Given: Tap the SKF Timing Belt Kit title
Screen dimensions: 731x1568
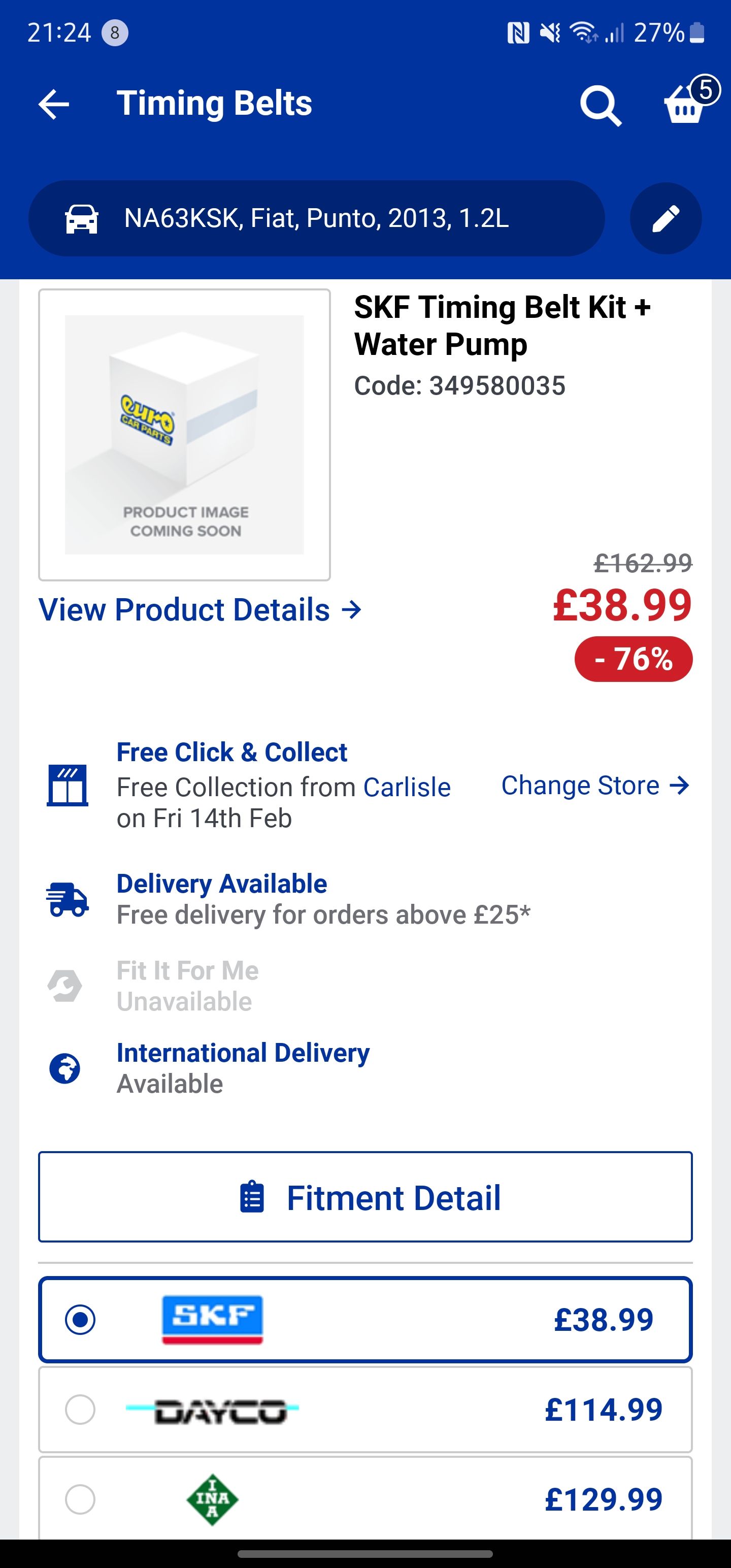Looking at the screenshot, I should pyautogui.click(x=502, y=325).
